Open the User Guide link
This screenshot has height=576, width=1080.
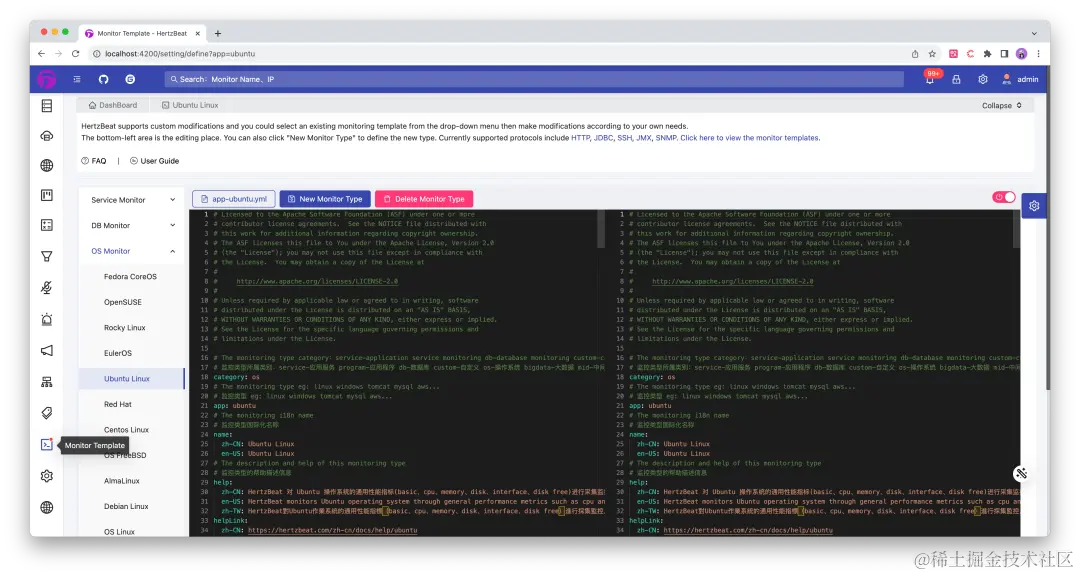[x=154, y=161]
